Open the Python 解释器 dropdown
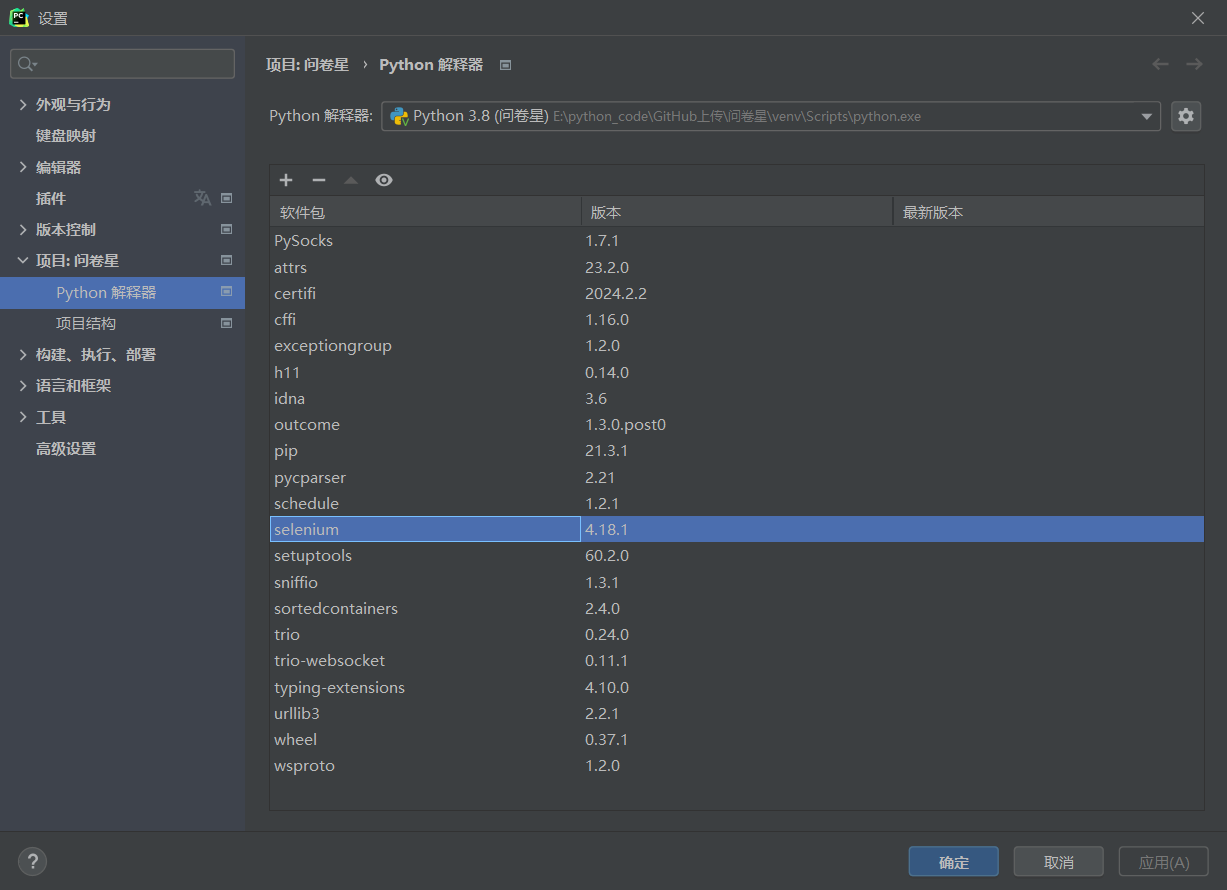The image size is (1227, 890). tap(770, 116)
